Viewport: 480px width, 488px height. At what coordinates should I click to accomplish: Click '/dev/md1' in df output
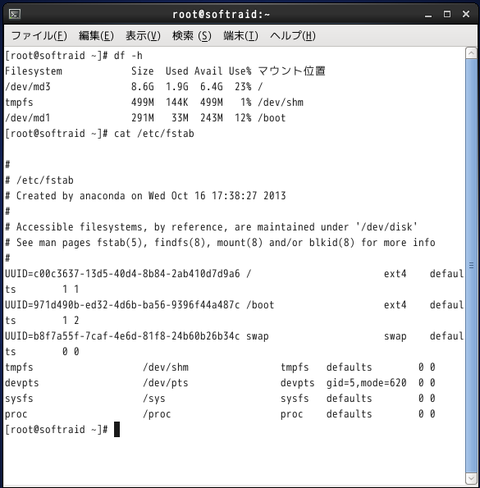28,118
